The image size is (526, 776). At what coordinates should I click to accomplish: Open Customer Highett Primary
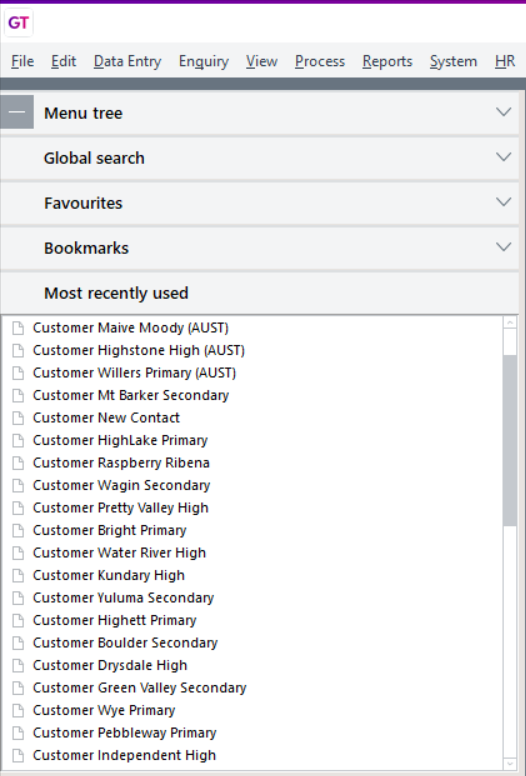coord(115,621)
